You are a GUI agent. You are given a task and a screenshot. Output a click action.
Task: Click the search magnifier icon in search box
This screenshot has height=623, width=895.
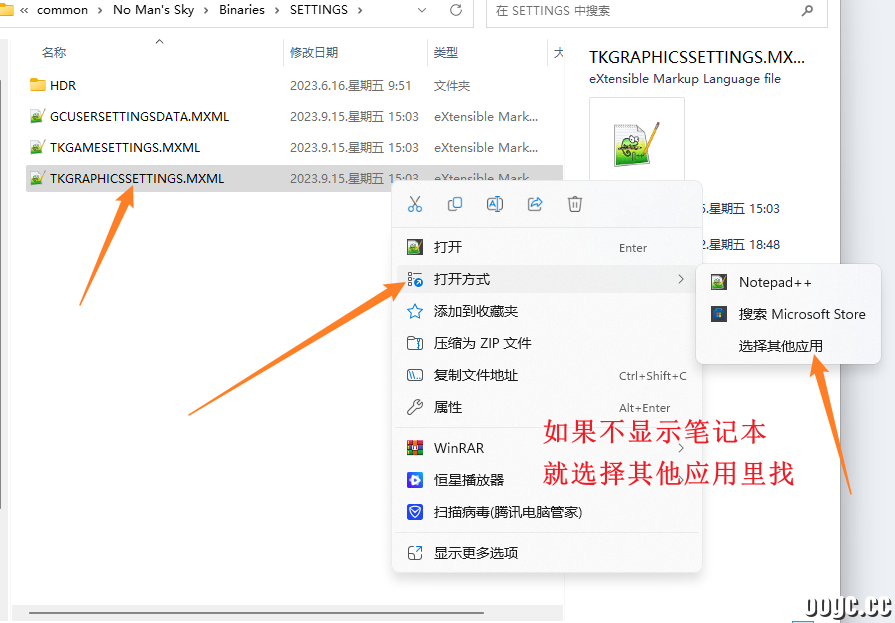(807, 10)
